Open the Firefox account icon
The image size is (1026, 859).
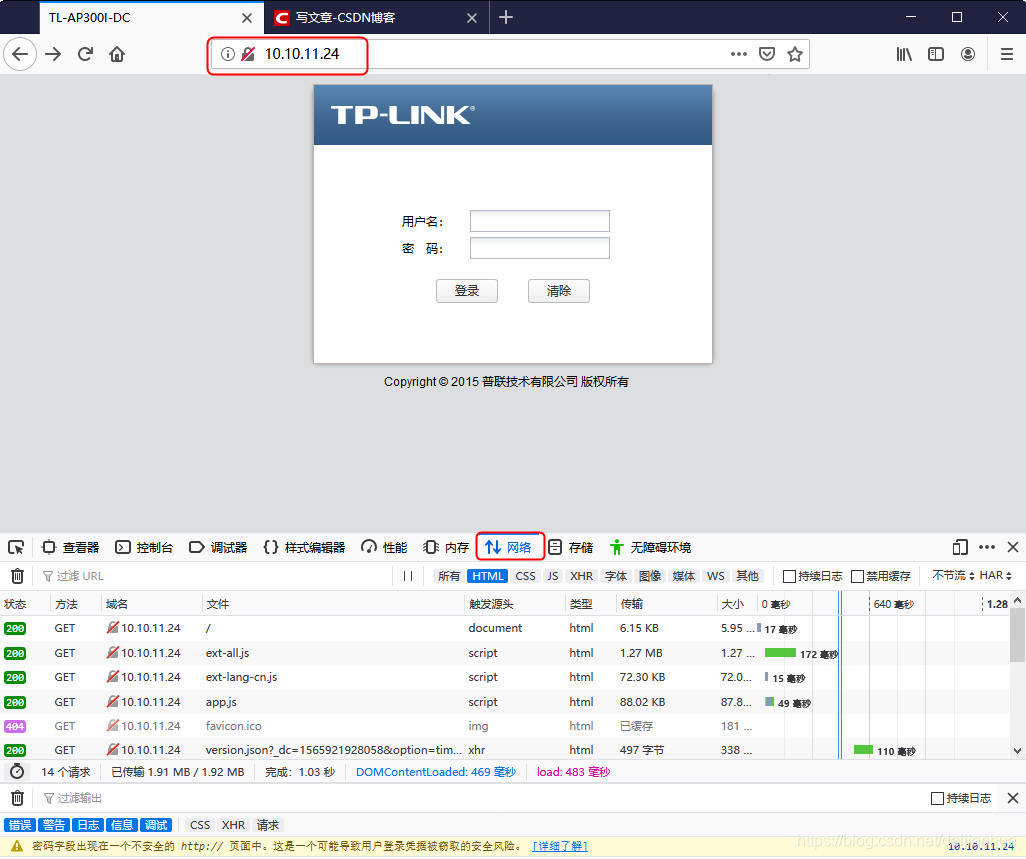click(x=968, y=54)
